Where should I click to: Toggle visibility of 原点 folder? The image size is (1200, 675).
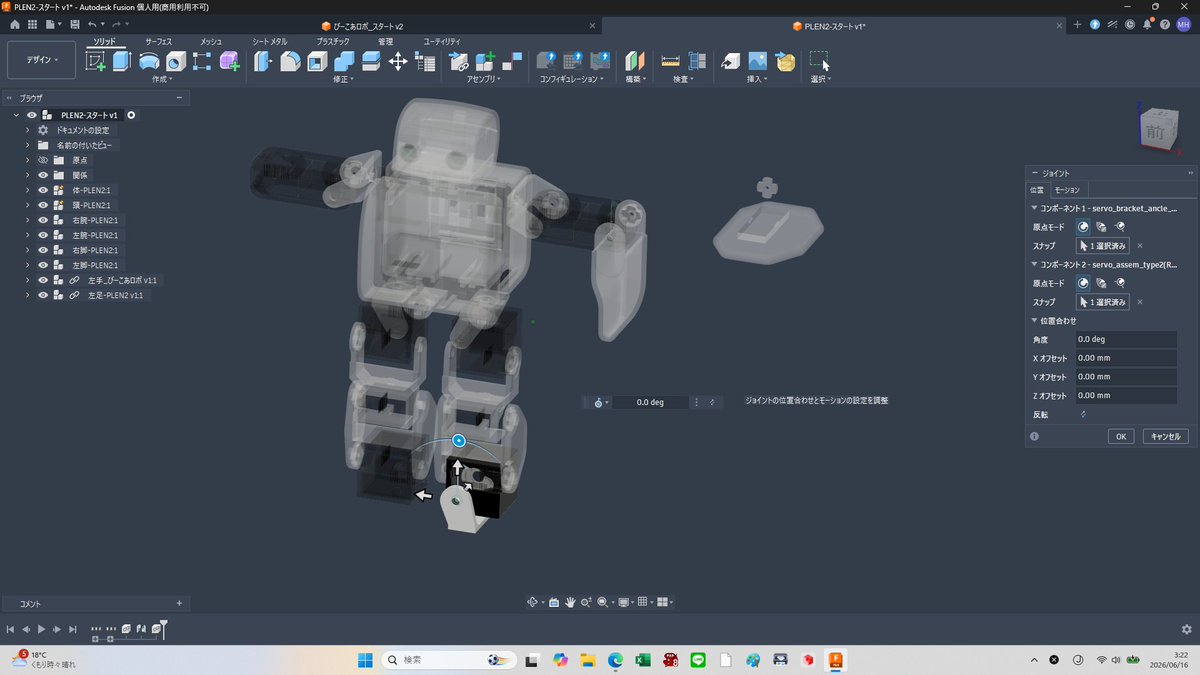click(x=43, y=160)
